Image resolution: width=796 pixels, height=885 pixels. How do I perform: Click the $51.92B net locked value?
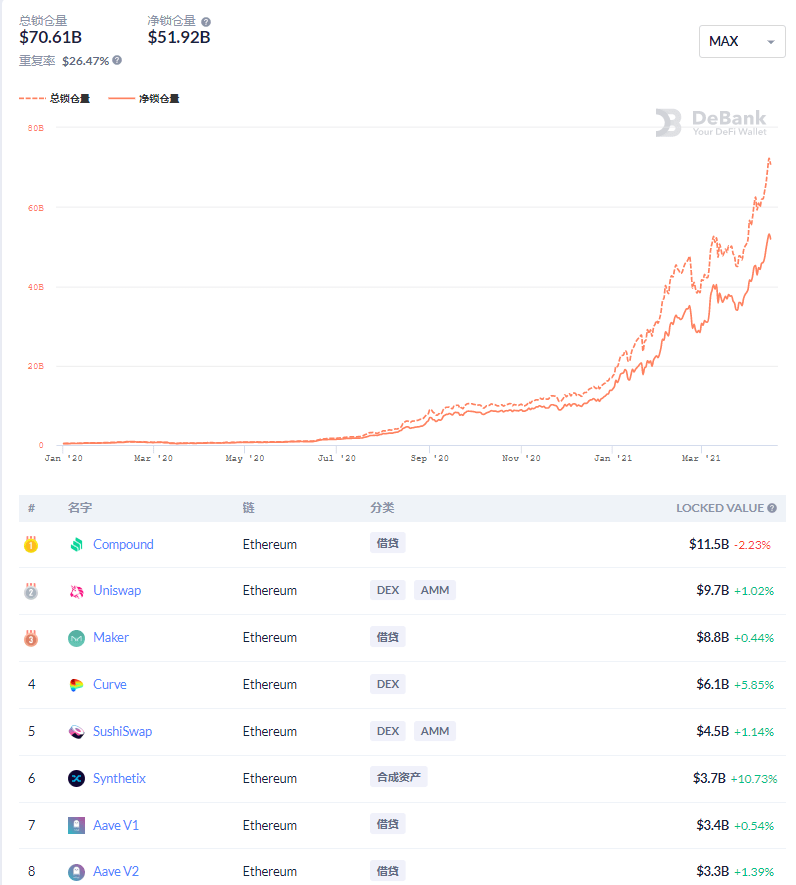[x=179, y=37]
